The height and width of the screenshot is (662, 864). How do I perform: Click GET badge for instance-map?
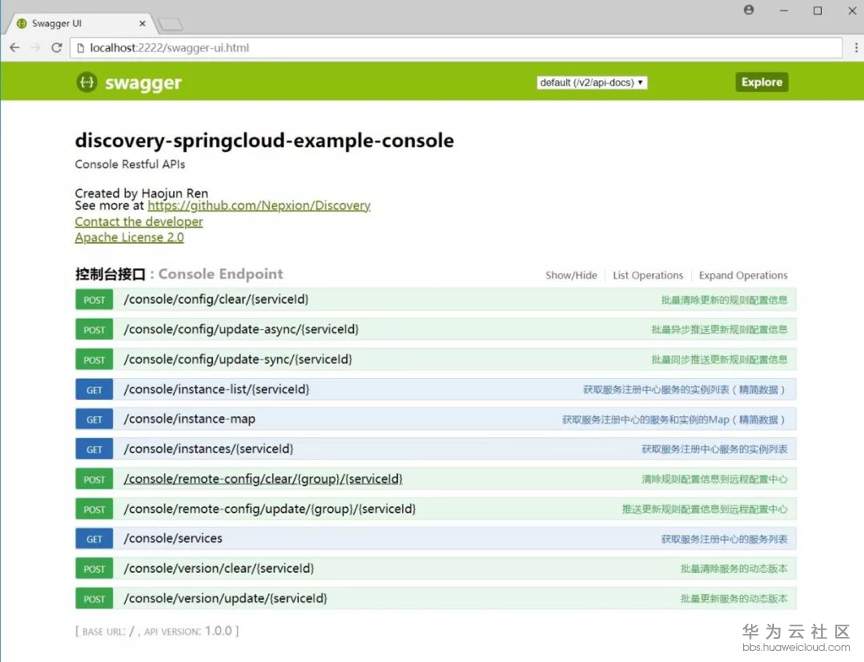[94, 419]
